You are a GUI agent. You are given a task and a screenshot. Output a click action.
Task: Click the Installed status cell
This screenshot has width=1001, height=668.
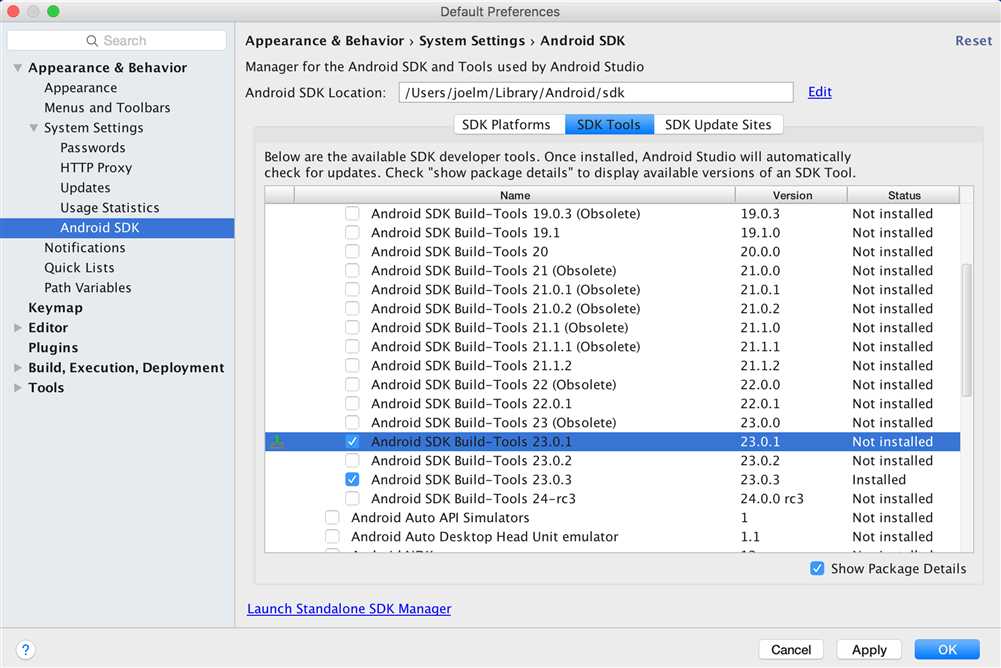tap(878, 480)
